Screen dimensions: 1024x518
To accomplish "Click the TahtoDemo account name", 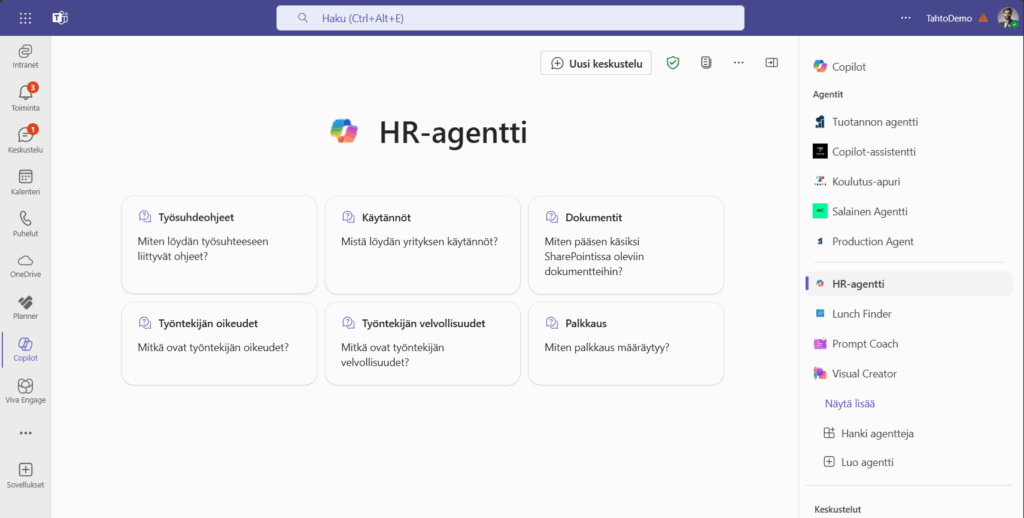I will tap(948, 18).
